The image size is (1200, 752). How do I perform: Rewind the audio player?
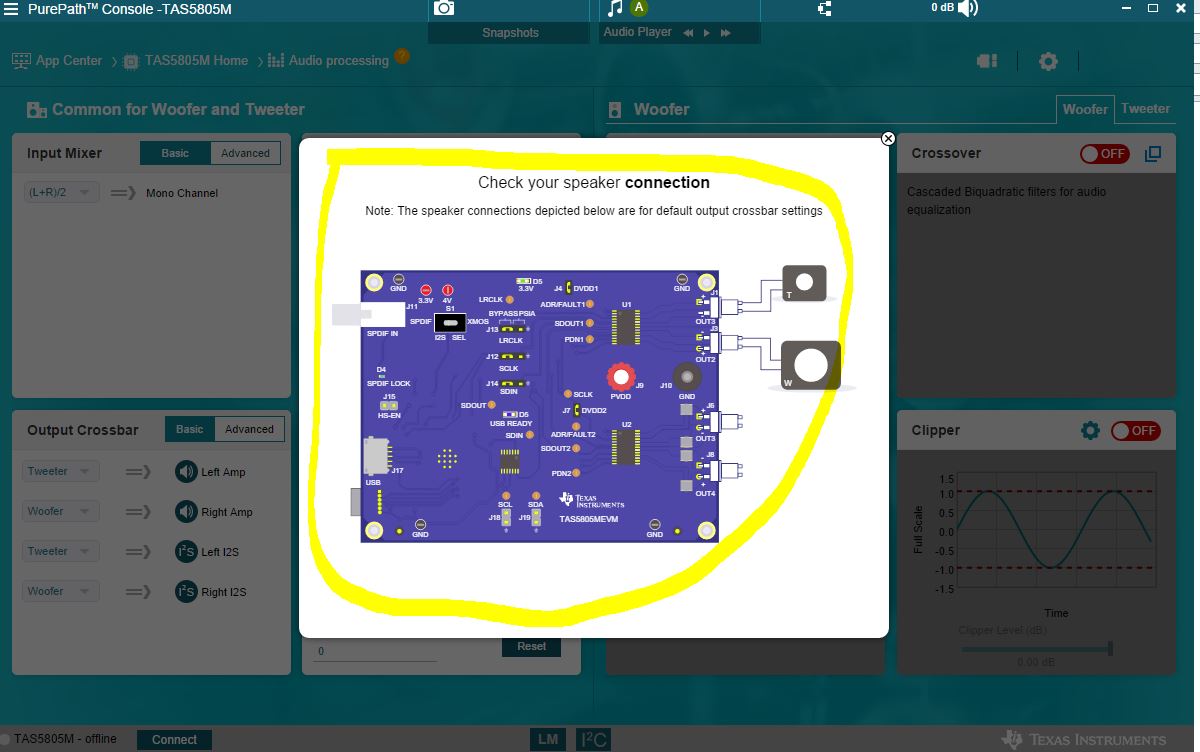pos(688,33)
